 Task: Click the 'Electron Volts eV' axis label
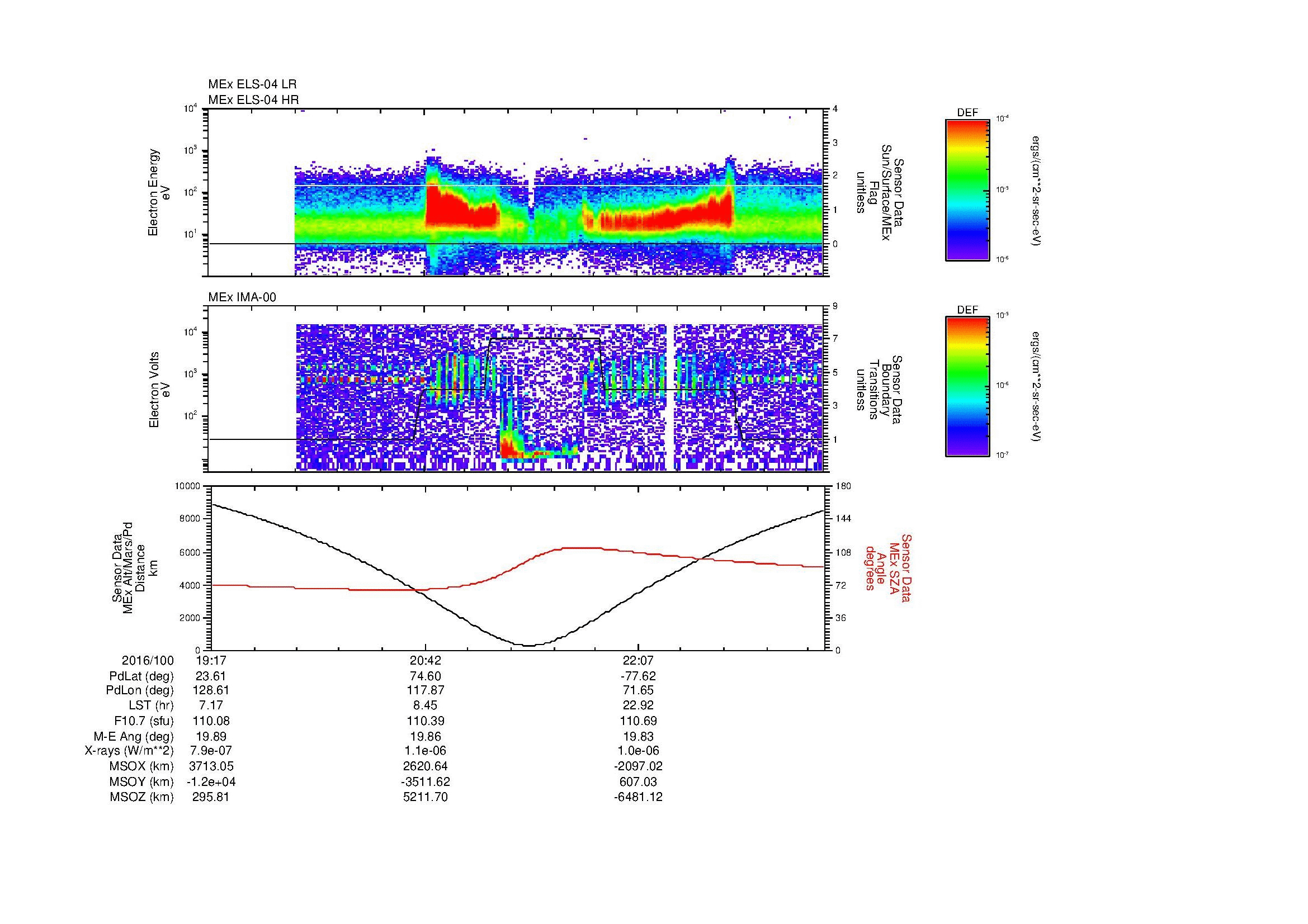click(159, 390)
